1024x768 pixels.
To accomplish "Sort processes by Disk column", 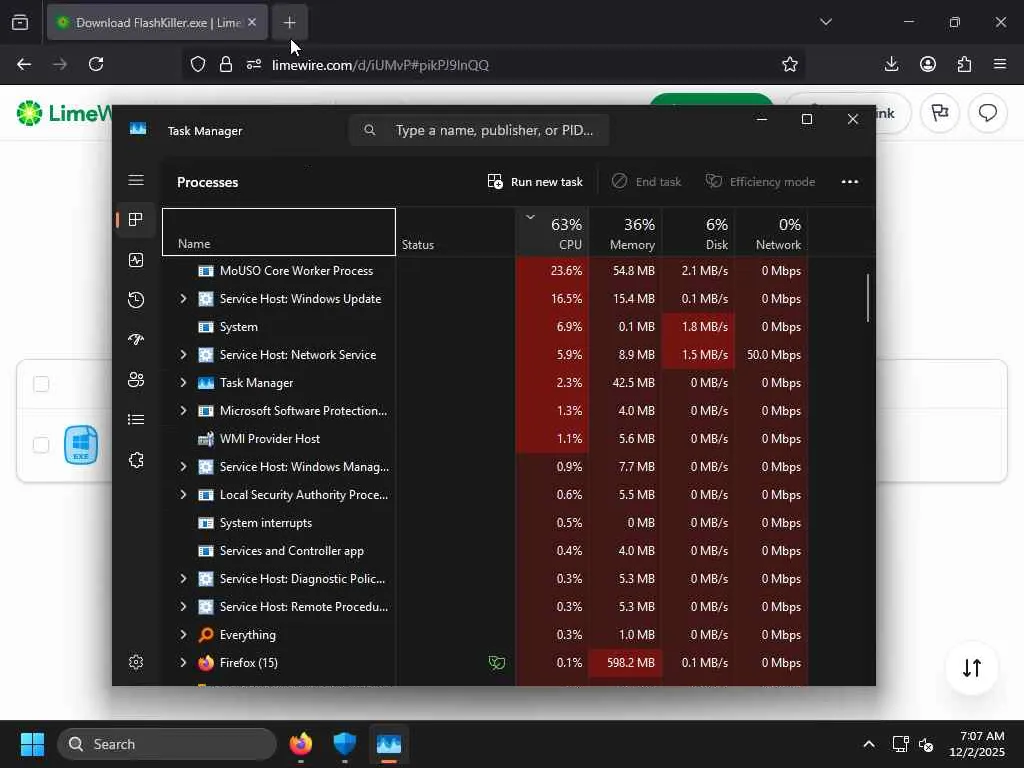I will (x=699, y=232).
